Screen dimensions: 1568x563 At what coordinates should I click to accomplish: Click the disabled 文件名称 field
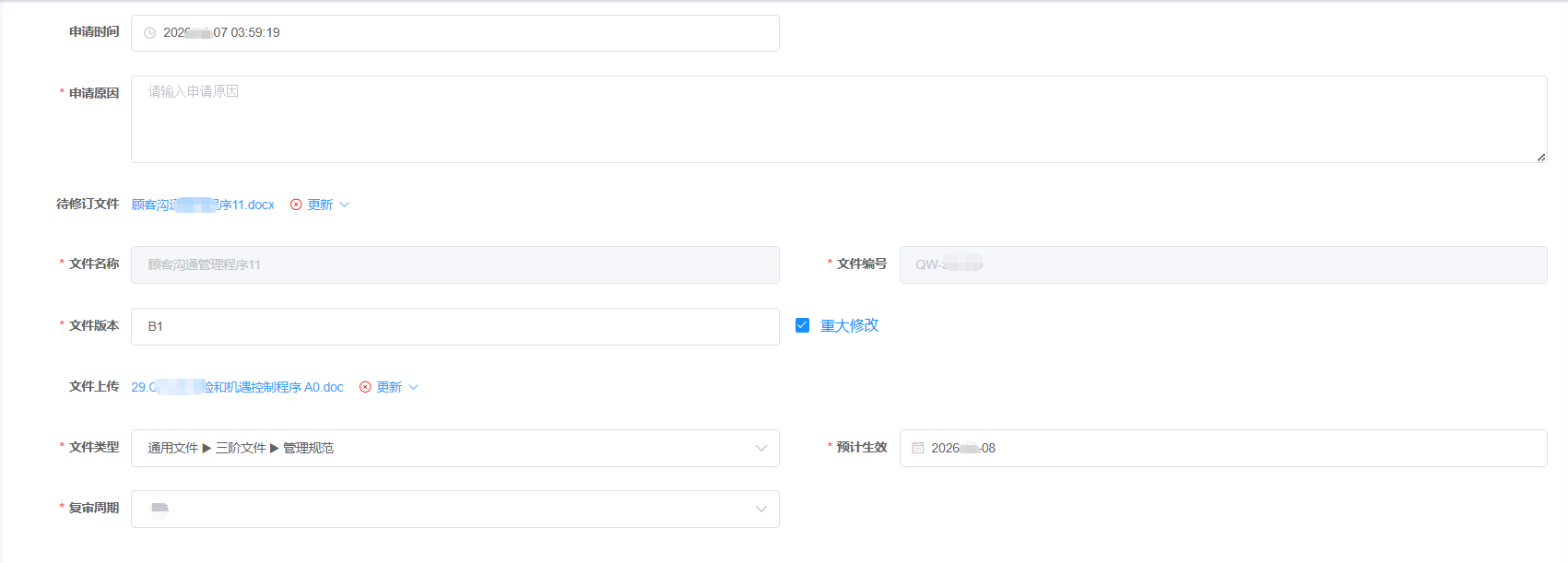pos(455,264)
